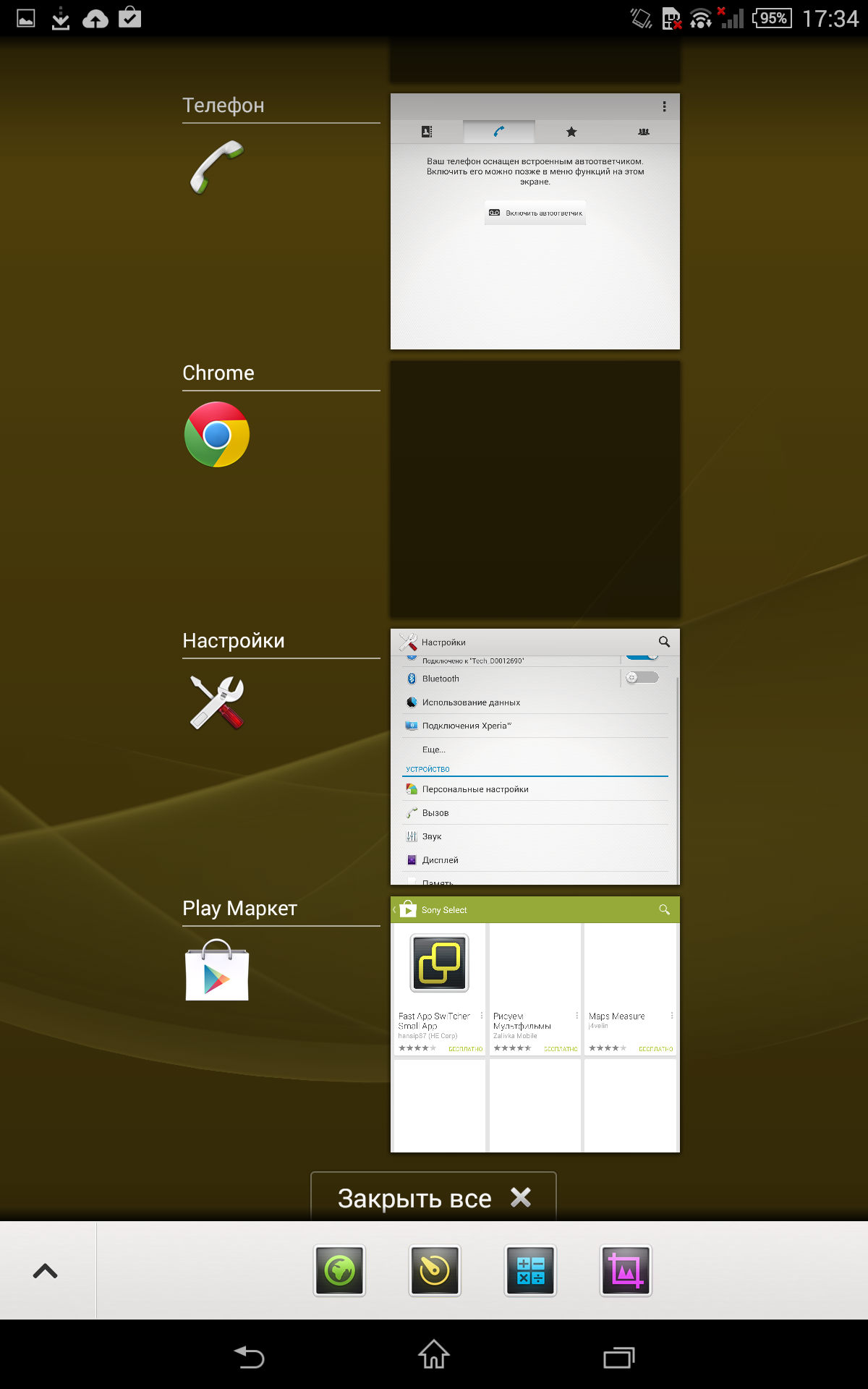This screenshot has width=868, height=1389.
Task: Launch the Chrome app icon
Action: click(x=216, y=435)
